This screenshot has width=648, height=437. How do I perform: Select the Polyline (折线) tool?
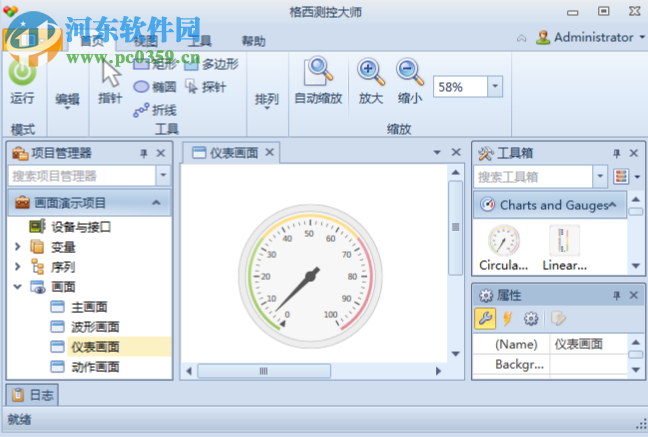(155, 110)
